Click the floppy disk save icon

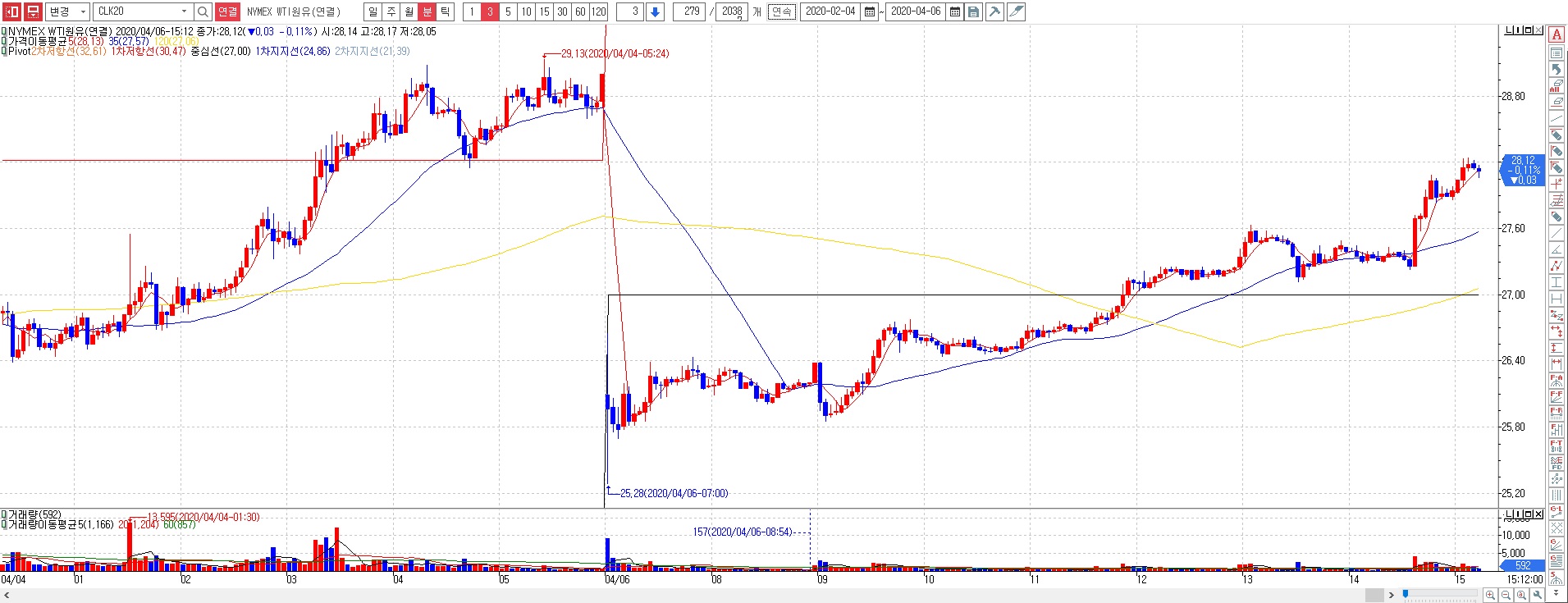pyautogui.click(x=973, y=11)
